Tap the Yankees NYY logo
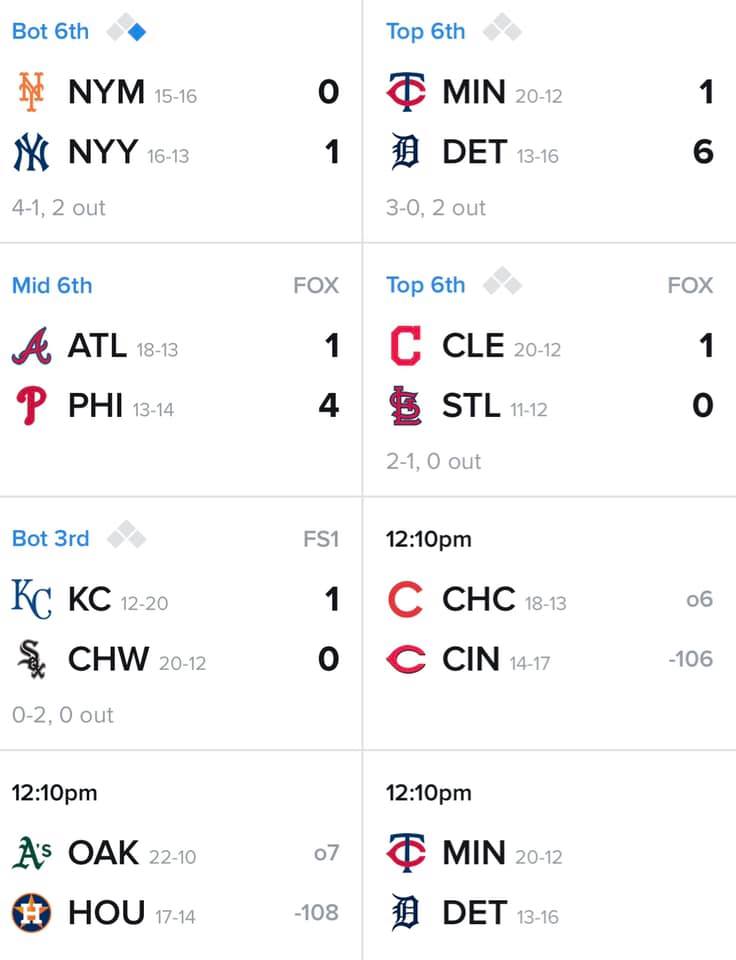 (x=31, y=152)
